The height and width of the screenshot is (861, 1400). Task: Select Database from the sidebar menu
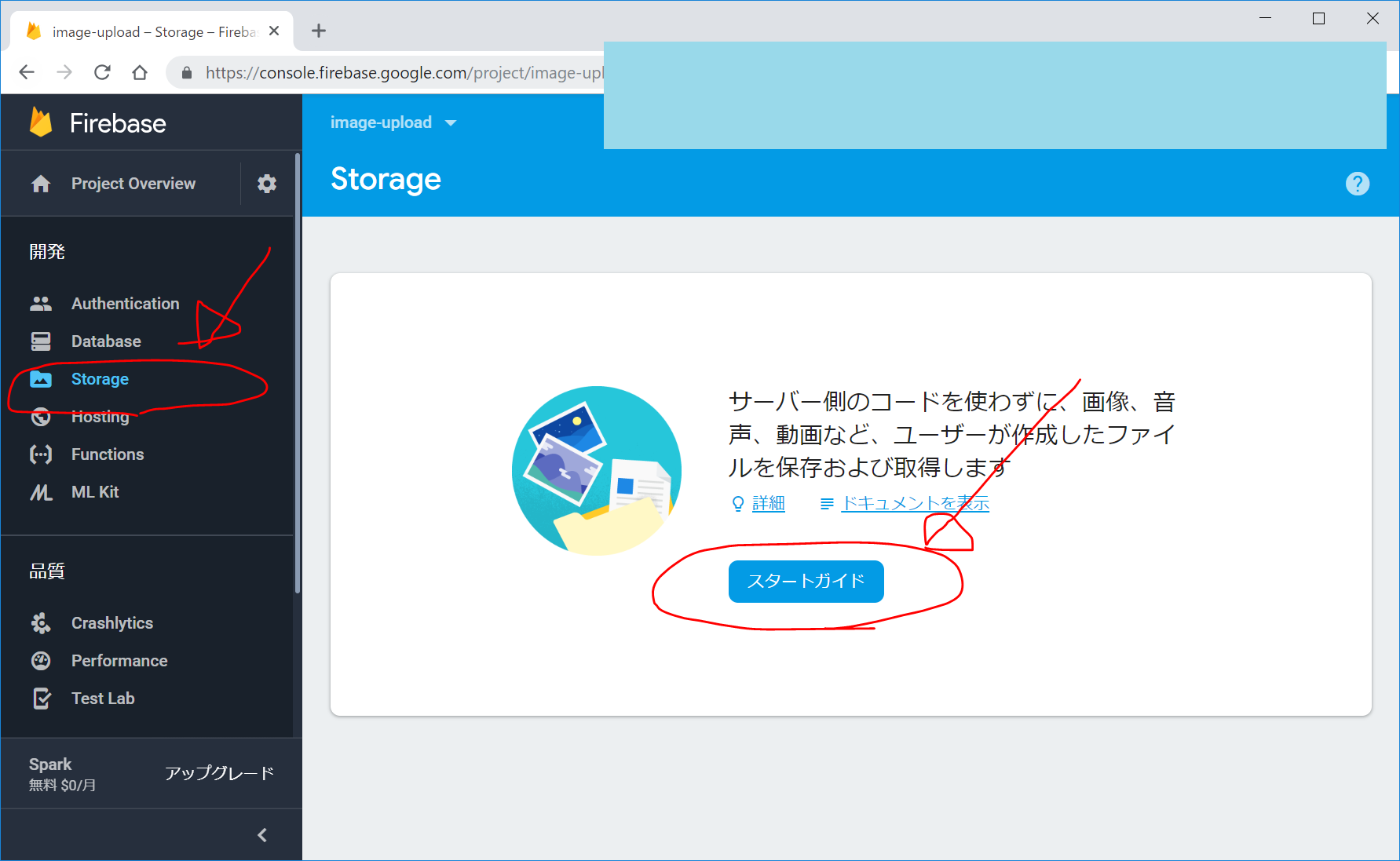coord(106,341)
